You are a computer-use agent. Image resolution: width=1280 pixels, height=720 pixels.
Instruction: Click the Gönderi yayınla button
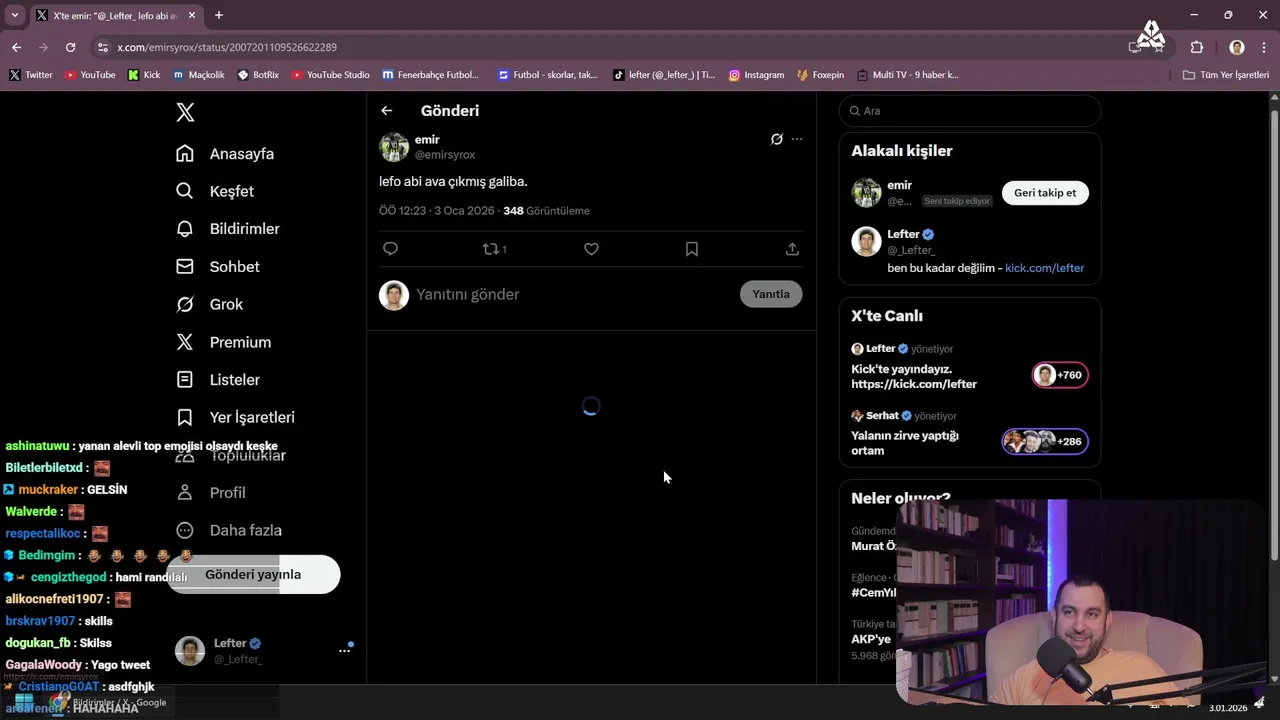[253, 574]
